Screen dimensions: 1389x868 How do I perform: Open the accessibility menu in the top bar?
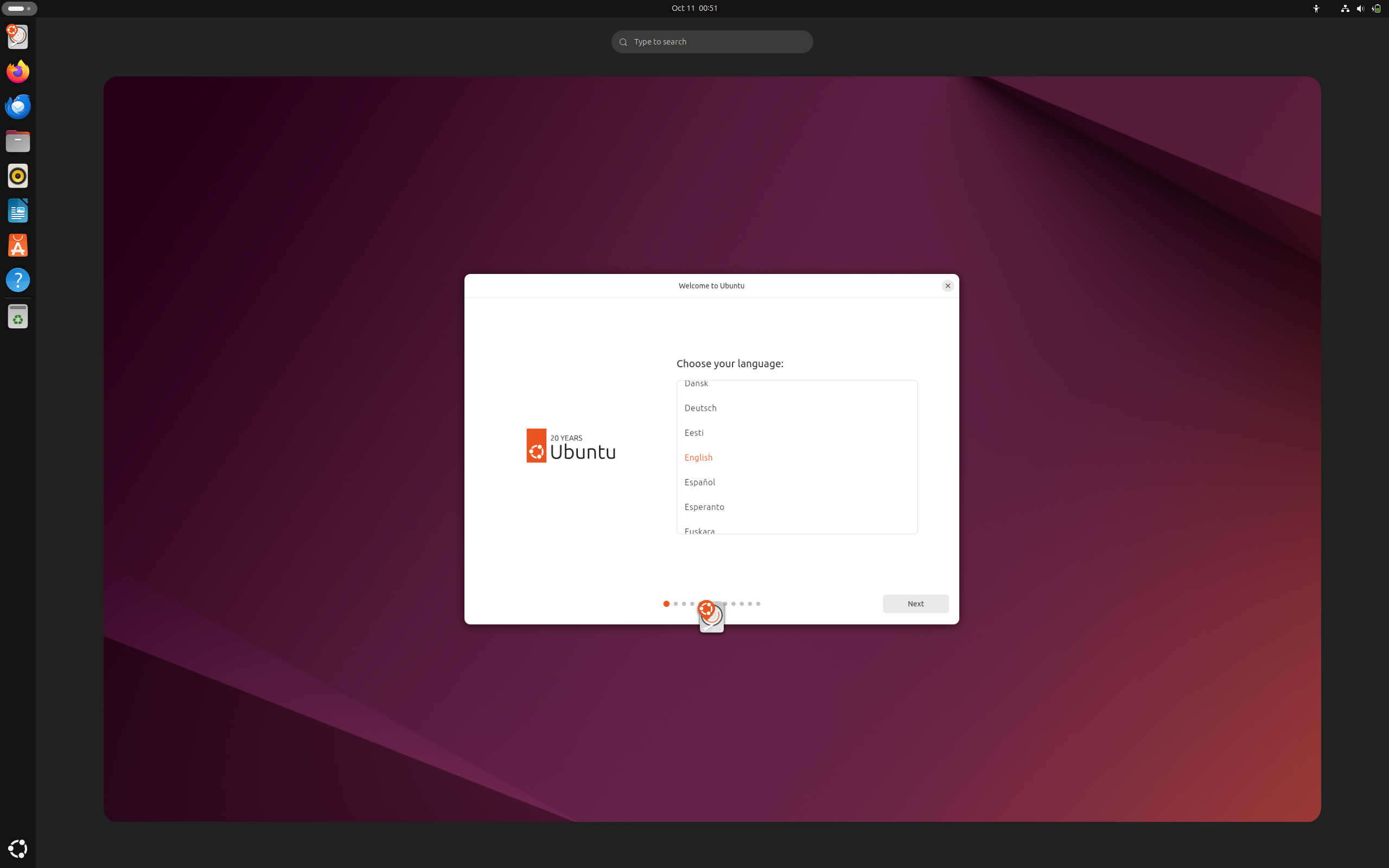point(1316,8)
